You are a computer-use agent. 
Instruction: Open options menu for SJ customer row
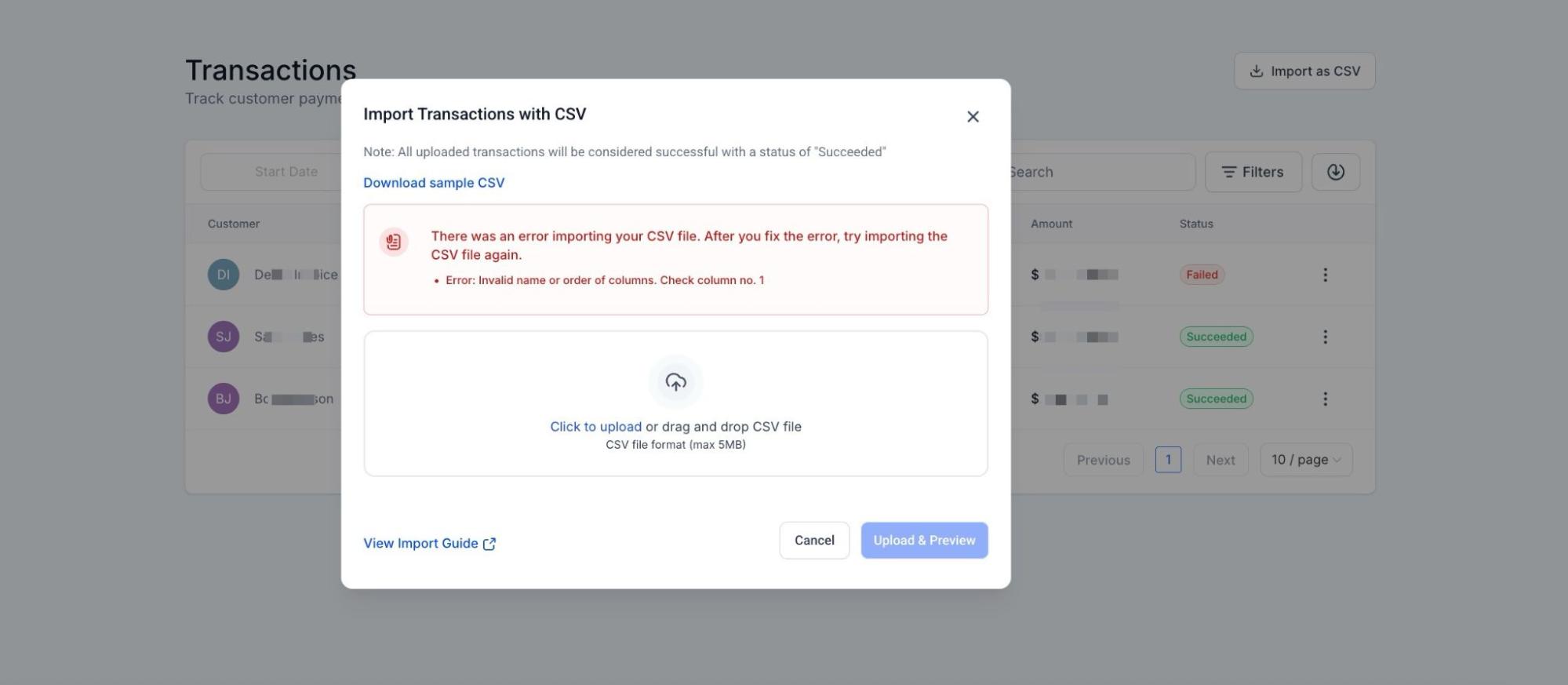[x=1325, y=337]
